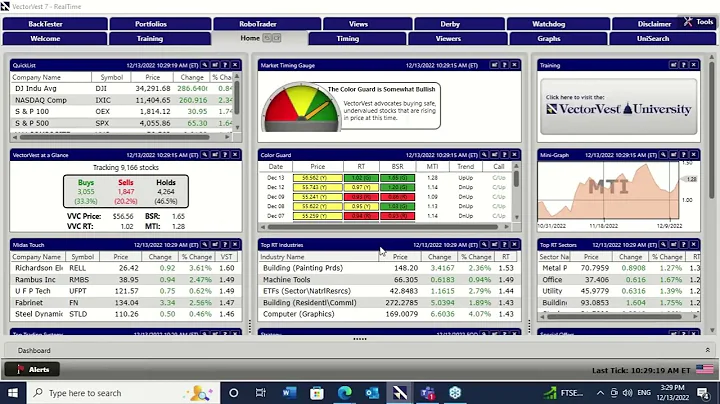Screen dimensions: 720x404
Task: Open the Viewers tab
Action: pyautogui.click(x=458, y=39)
